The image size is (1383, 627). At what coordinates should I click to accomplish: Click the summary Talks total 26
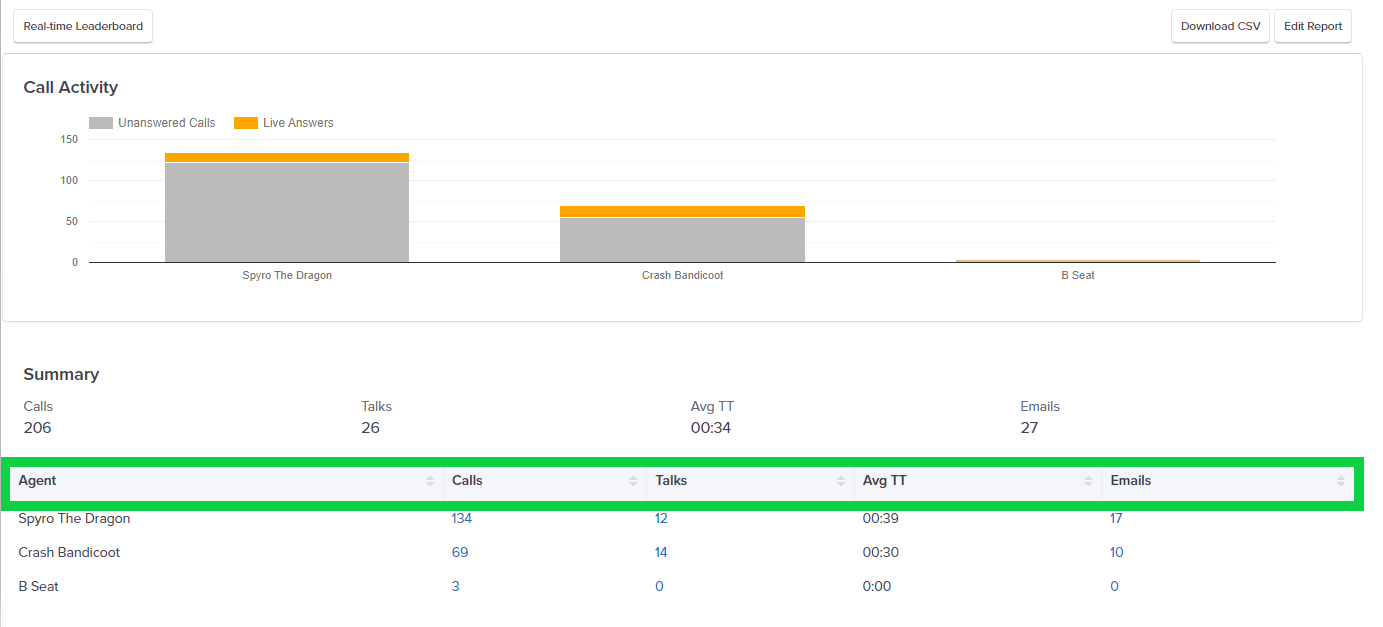click(x=371, y=428)
